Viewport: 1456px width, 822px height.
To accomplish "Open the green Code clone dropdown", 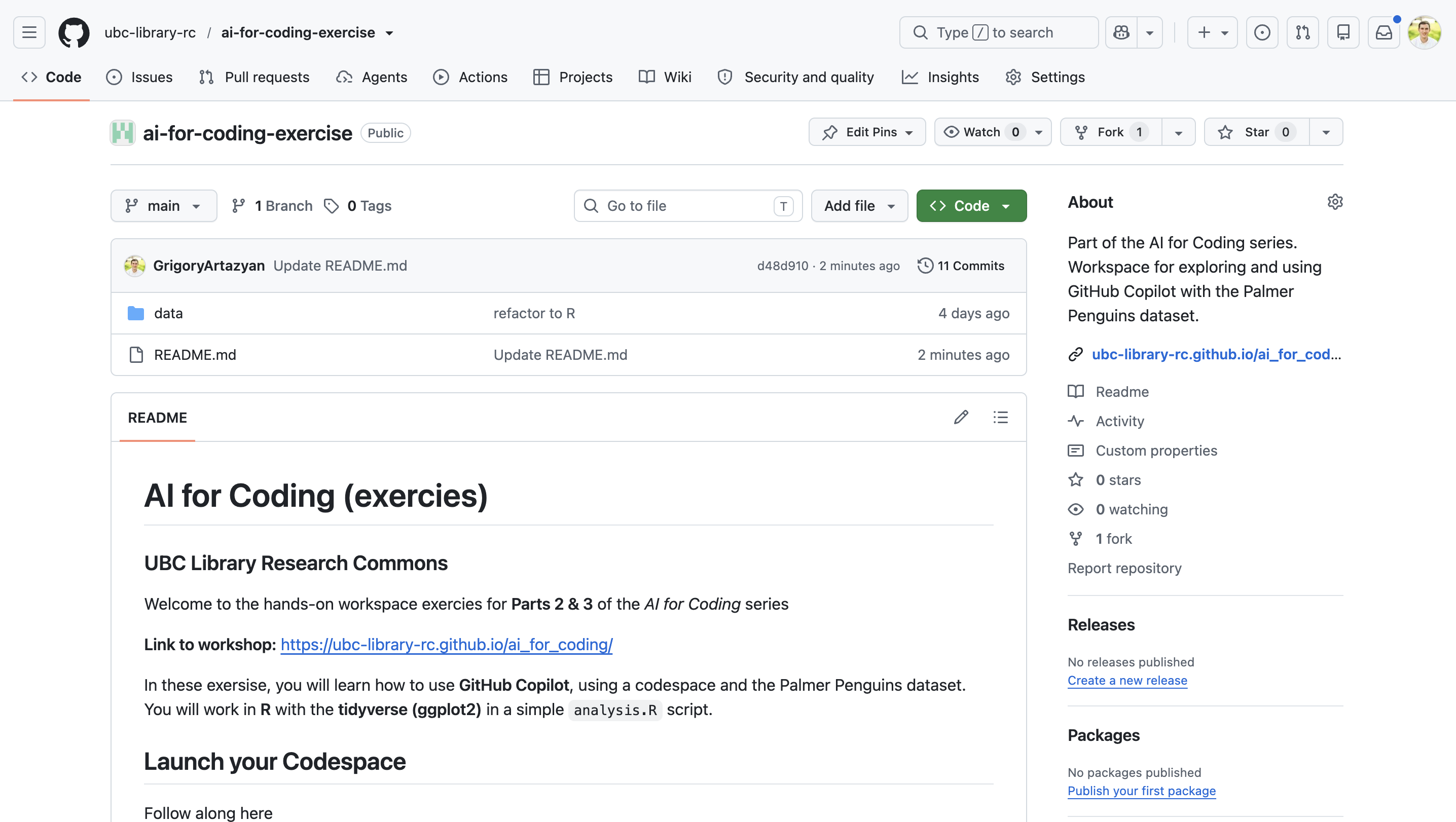I will [972, 206].
